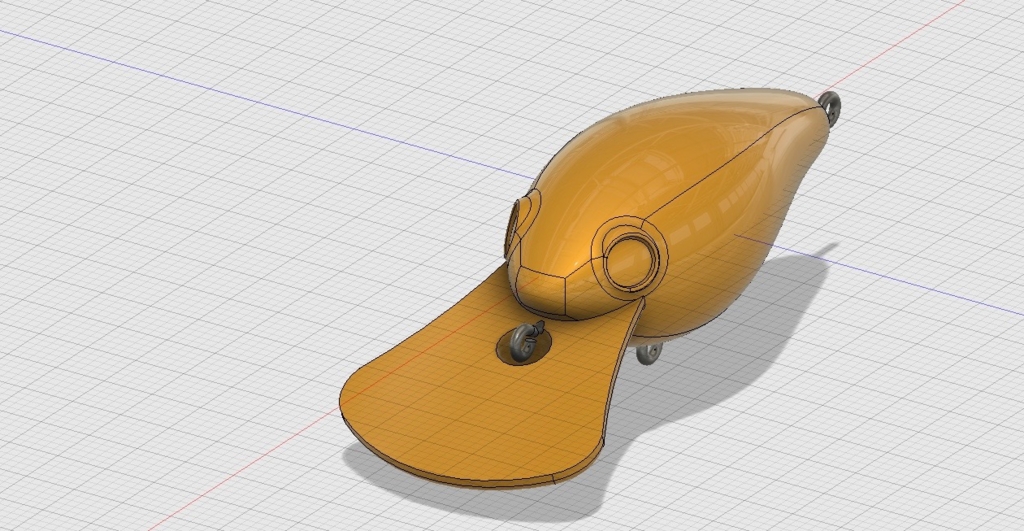Select the belly hook hanger eyelet
The image size is (1024, 531).
[x=650, y=353]
